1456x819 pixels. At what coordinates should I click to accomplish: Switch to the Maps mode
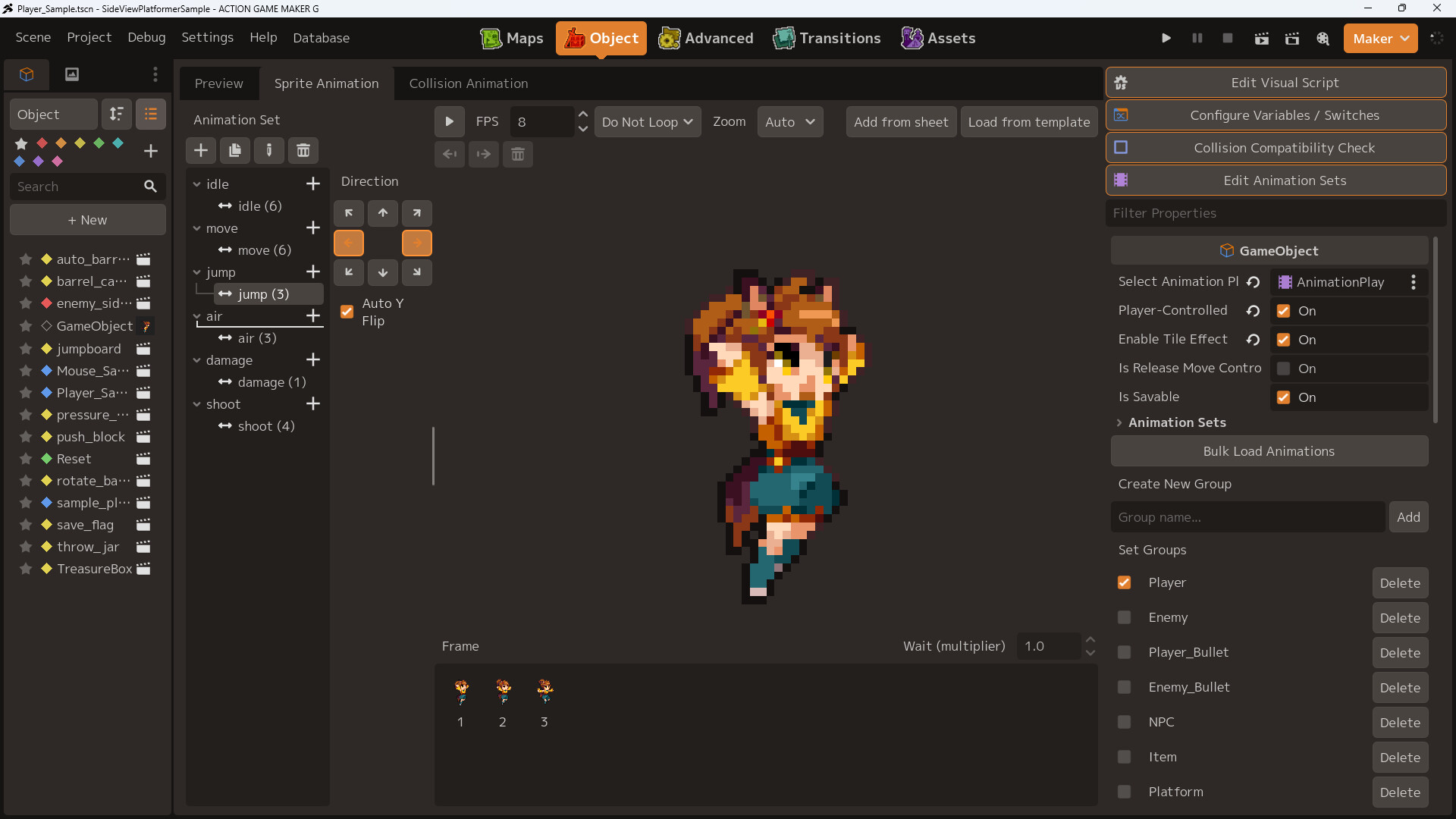[x=512, y=38]
